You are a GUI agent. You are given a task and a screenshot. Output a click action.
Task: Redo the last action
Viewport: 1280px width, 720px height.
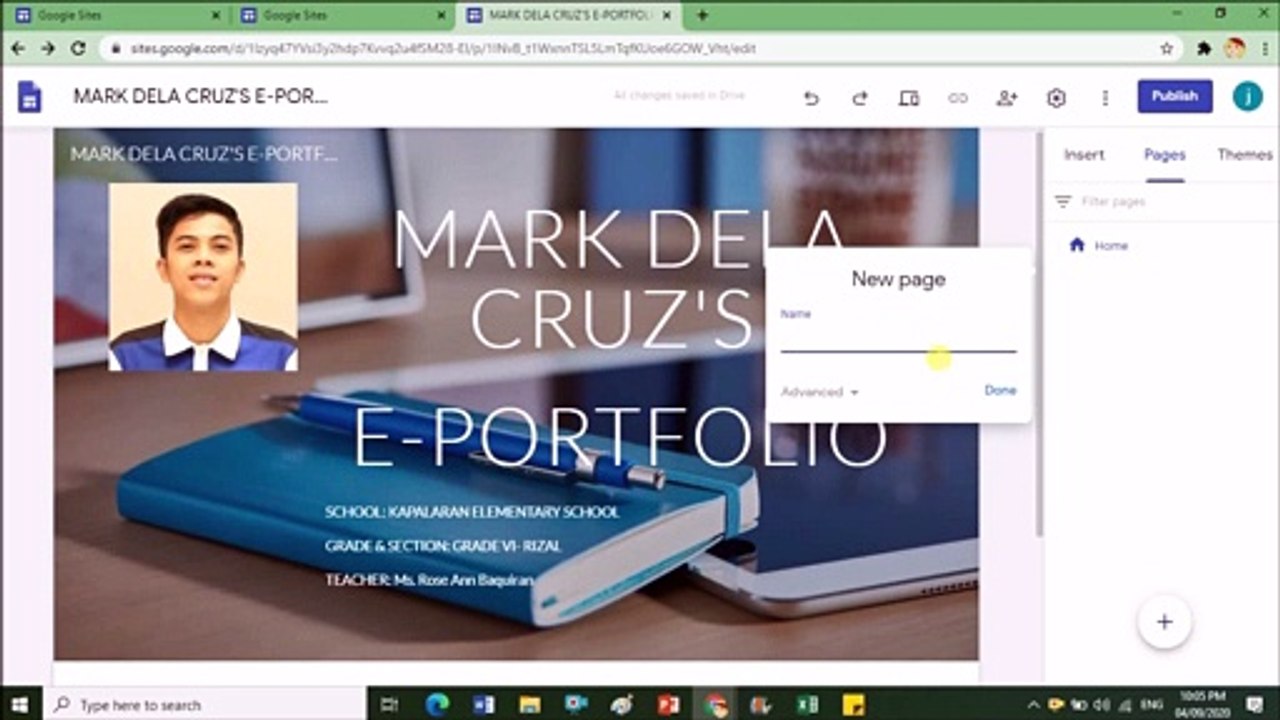(859, 98)
